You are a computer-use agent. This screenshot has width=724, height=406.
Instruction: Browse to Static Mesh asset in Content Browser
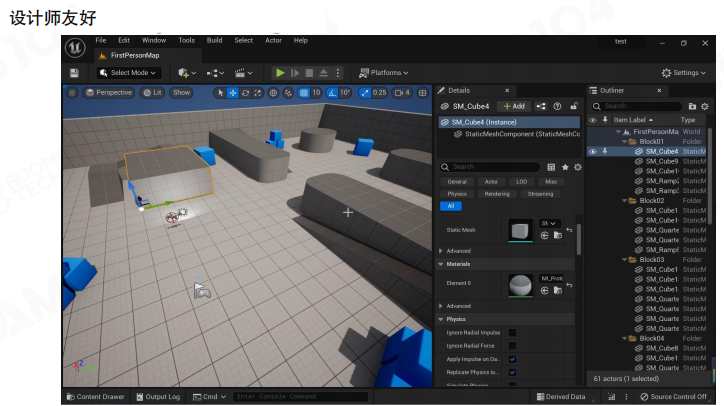[556, 235]
